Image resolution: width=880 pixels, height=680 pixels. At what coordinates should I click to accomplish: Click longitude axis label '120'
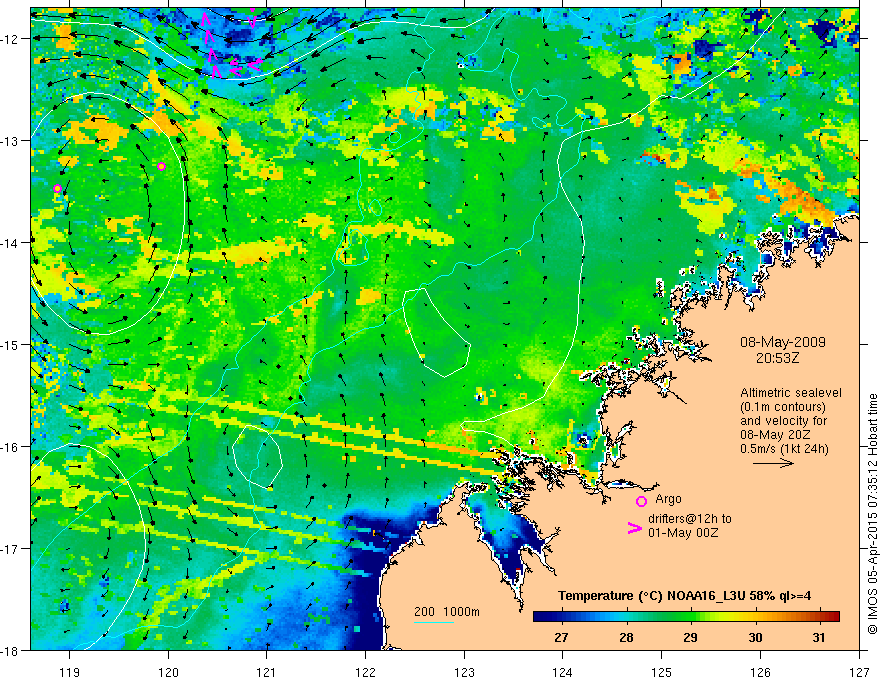tap(168, 672)
